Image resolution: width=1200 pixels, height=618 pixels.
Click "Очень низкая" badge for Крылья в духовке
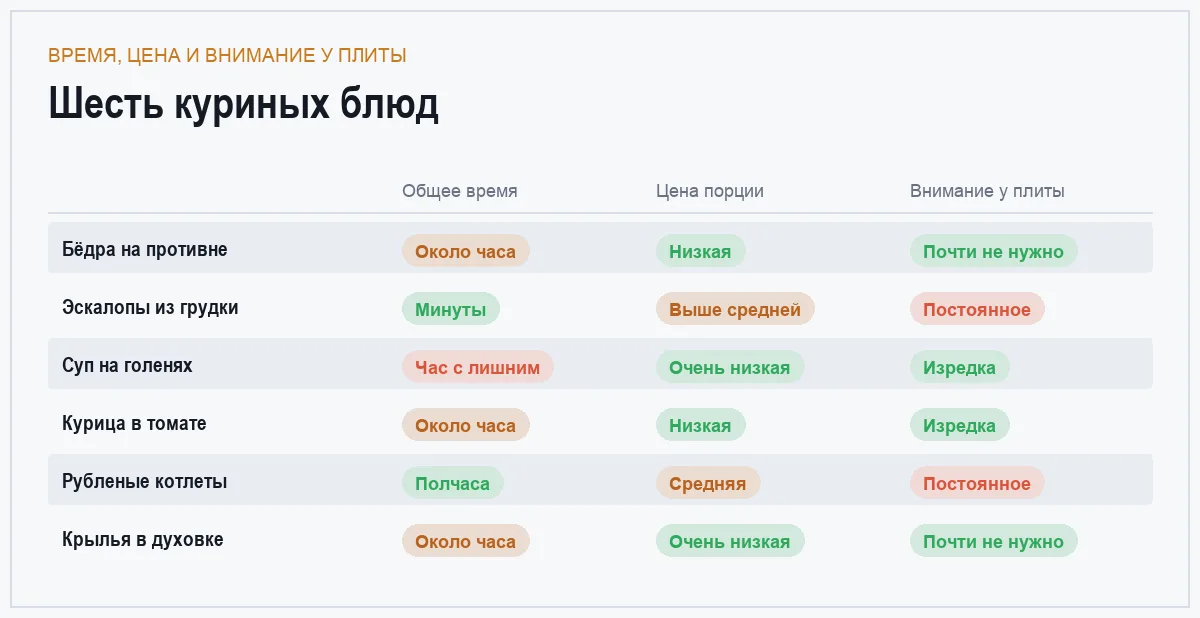tap(730, 541)
